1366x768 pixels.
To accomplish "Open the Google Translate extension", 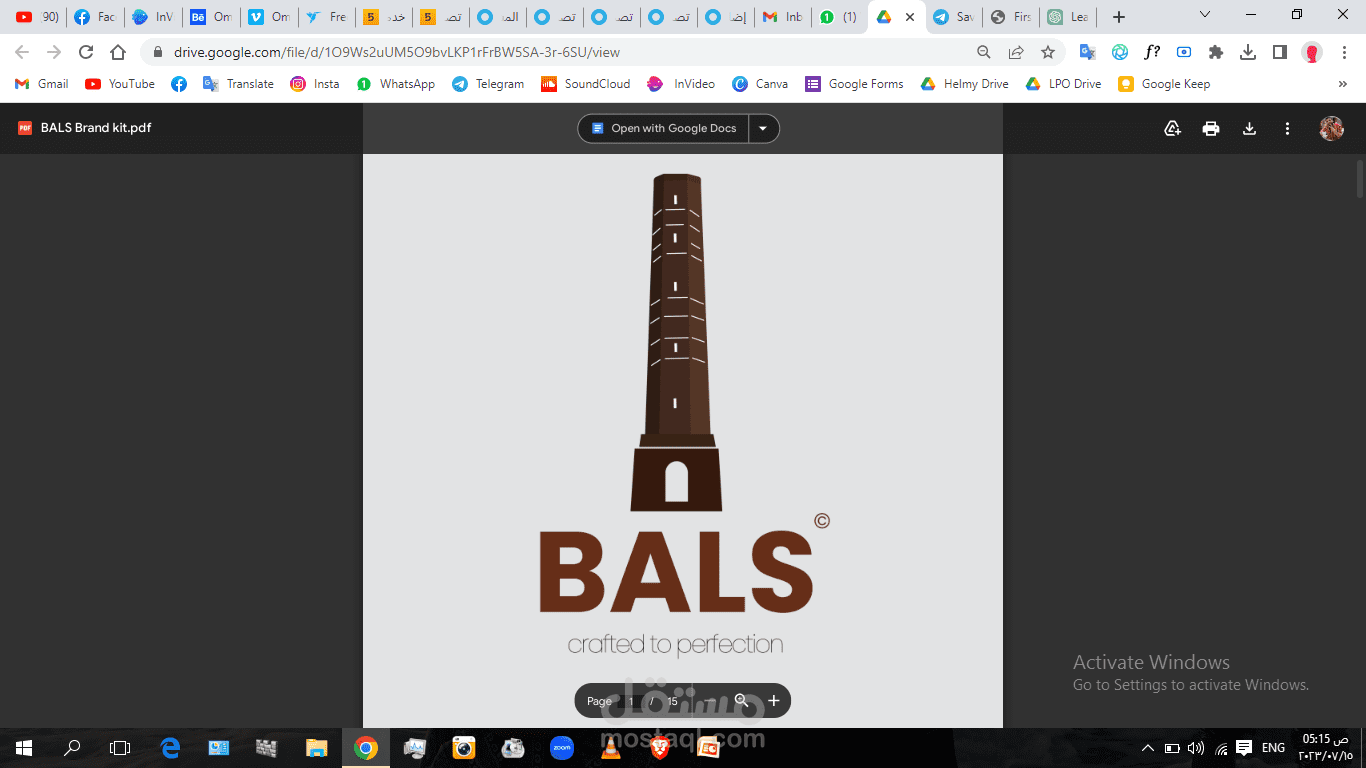I will click(1087, 52).
